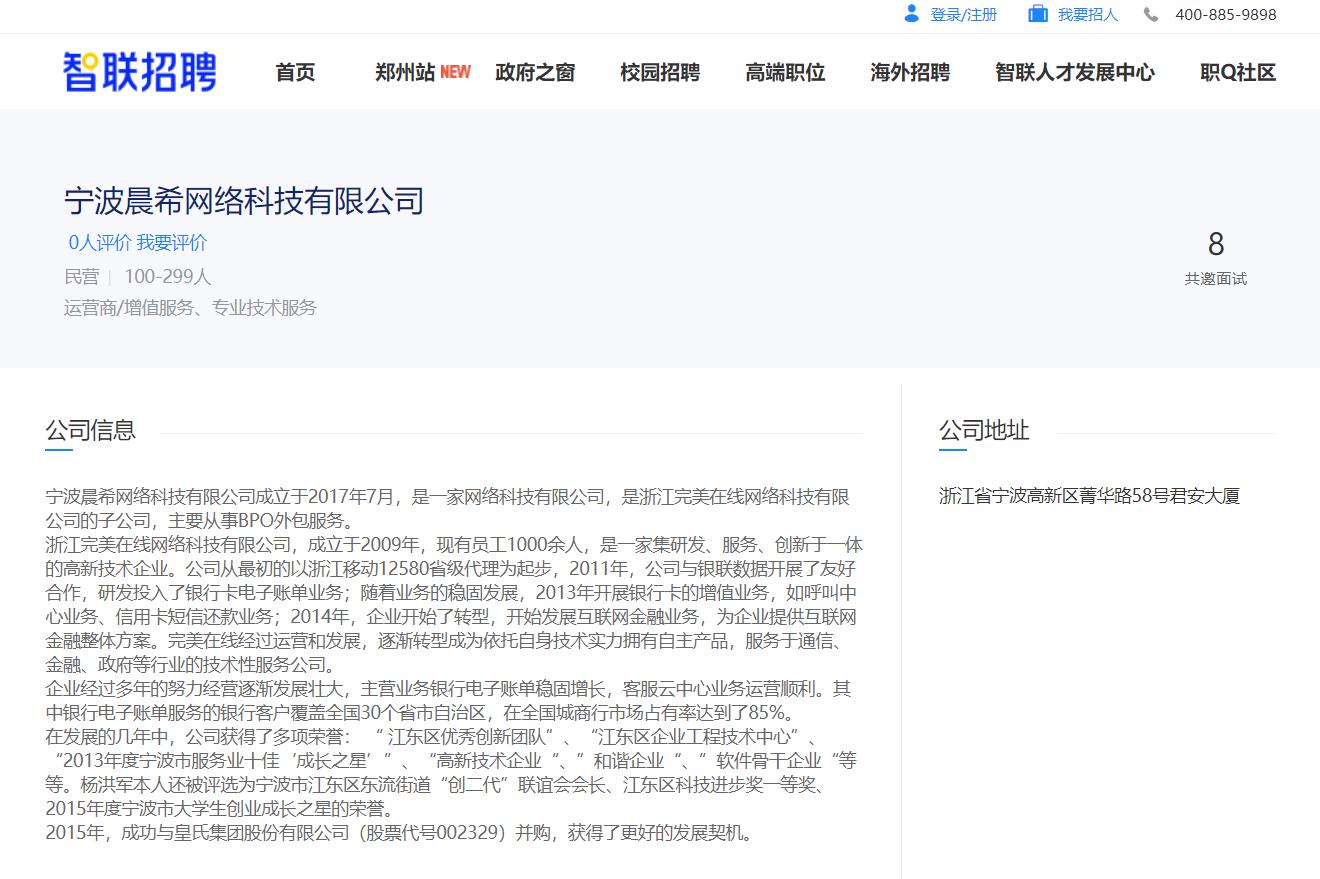This screenshot has width=1320, height=879.
Task: Click the red NEW badge beside 郑州站
Action: (455, 72)
